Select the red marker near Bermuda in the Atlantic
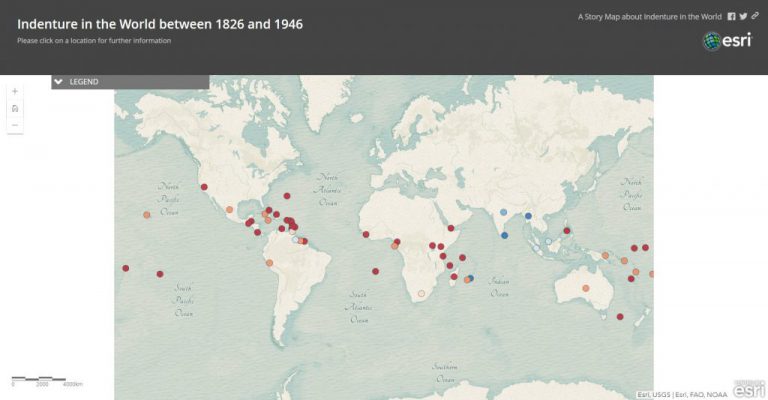Viewport: 768px width, 400px height. [x=287, y=196]
